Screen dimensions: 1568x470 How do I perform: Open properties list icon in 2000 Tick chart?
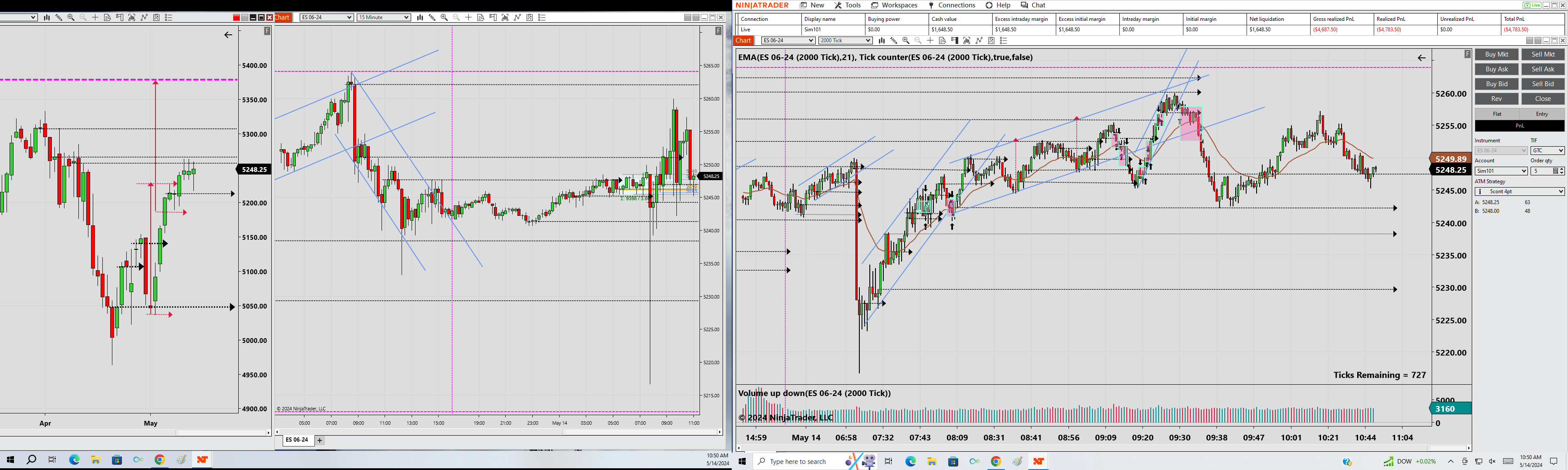coord(1004,41)
